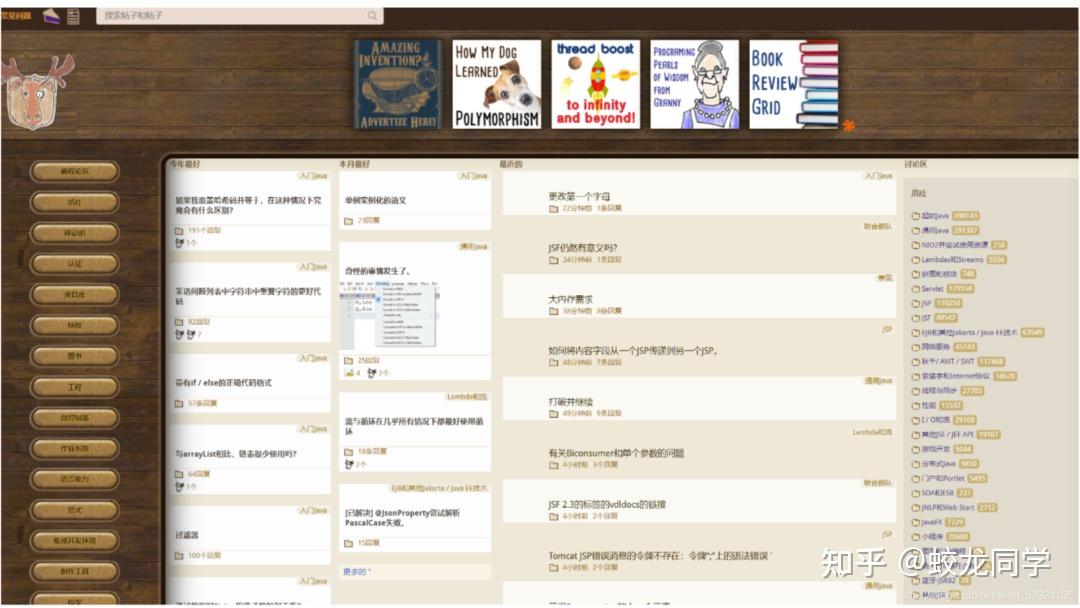
Task: Select 编程论坛 from the left sidebar
Action: (73, 170)
